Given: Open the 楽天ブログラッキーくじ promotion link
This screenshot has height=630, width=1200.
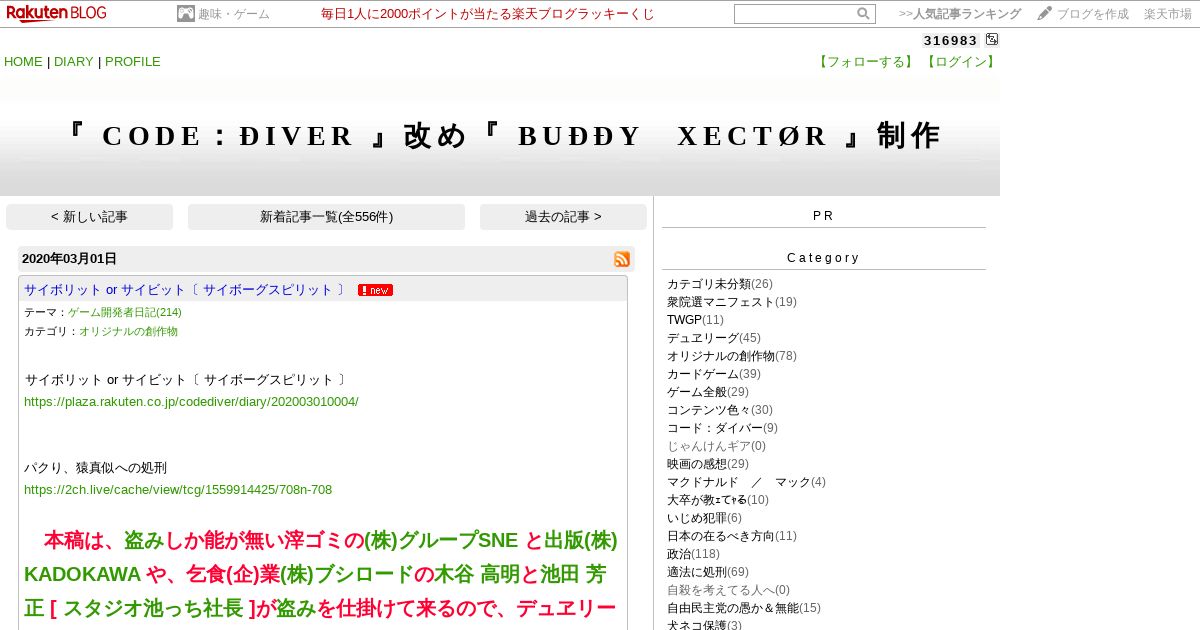Looking at the screenshot, I should 488,14.
